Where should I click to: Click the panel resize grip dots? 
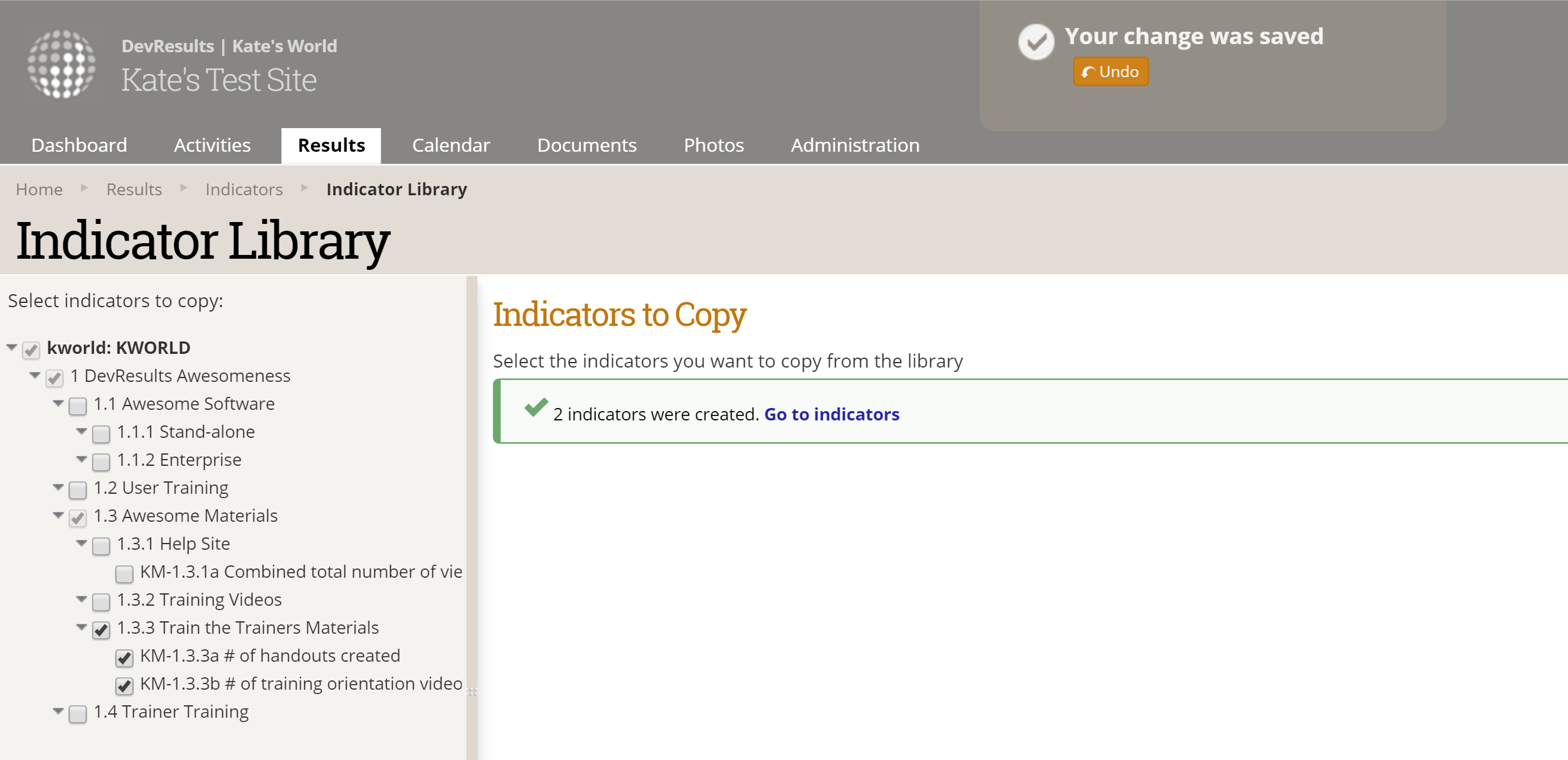472,692
